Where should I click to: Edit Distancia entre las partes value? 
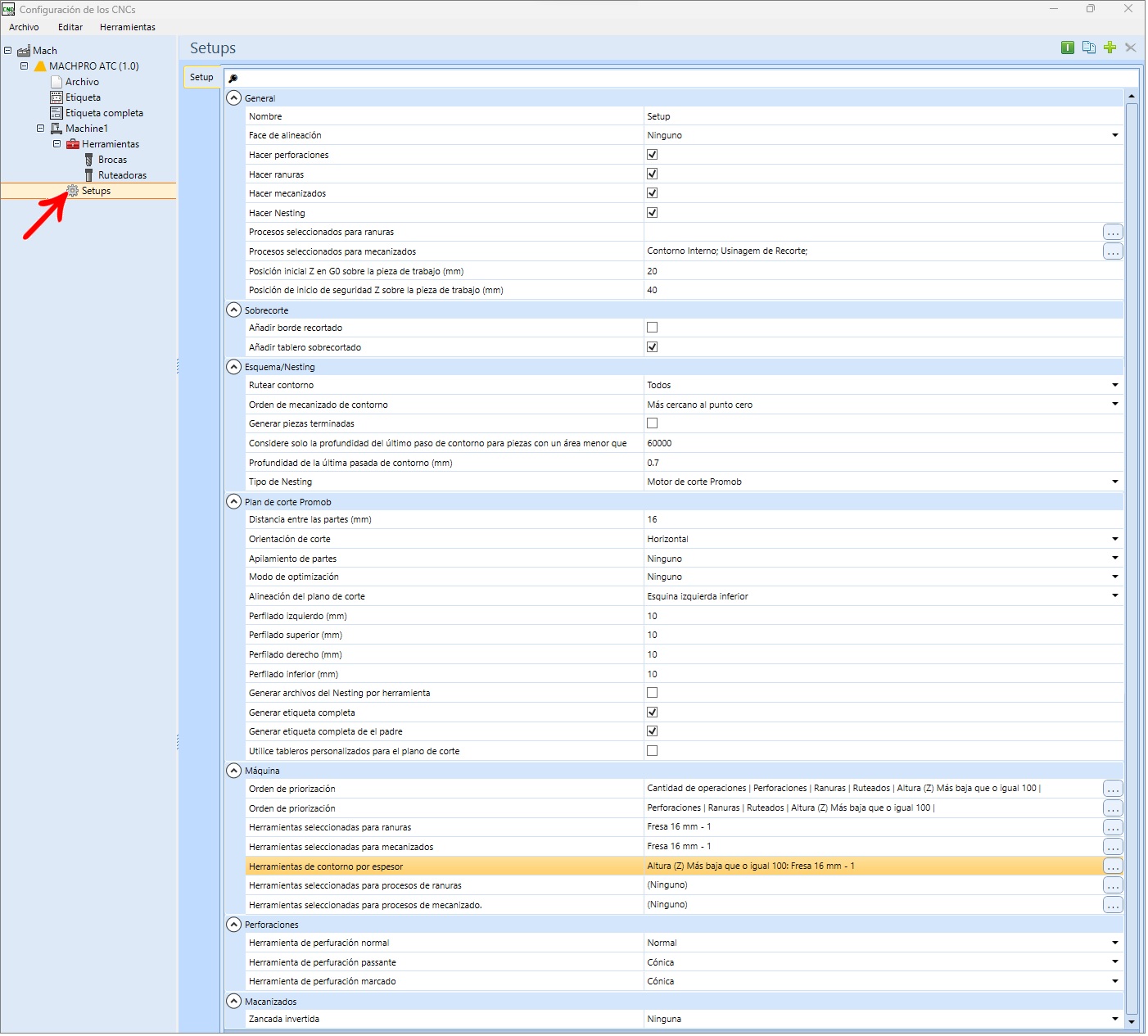884,520
